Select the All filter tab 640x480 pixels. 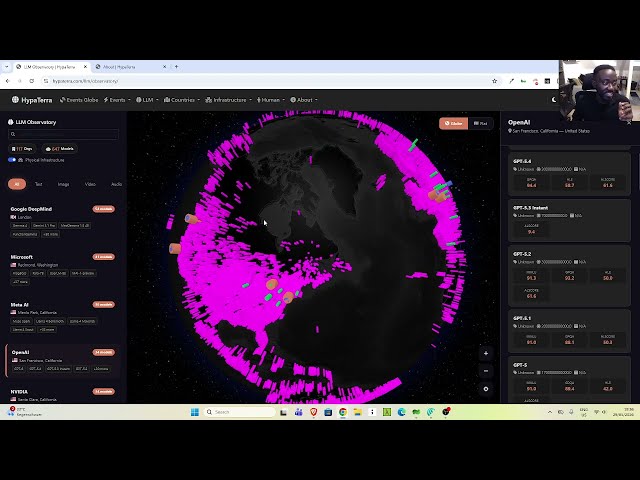click(x=17, y=184)
